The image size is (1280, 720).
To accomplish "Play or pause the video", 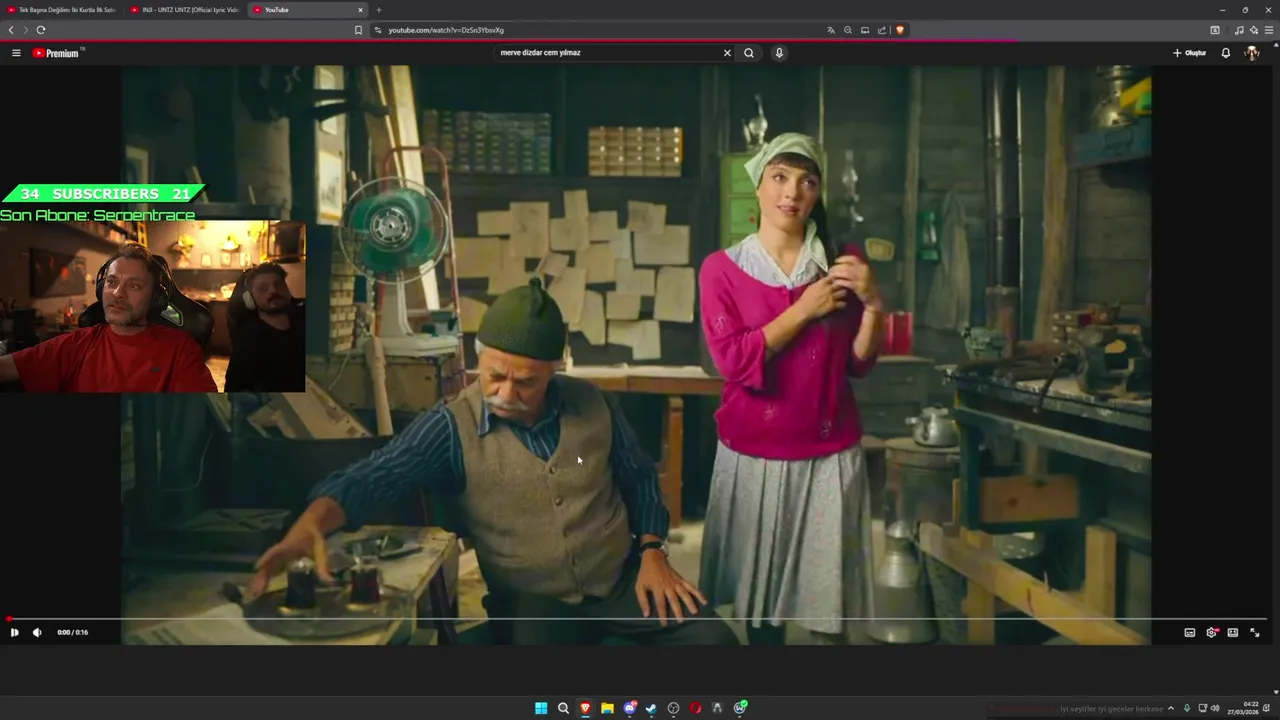I will tap(14, 632).
